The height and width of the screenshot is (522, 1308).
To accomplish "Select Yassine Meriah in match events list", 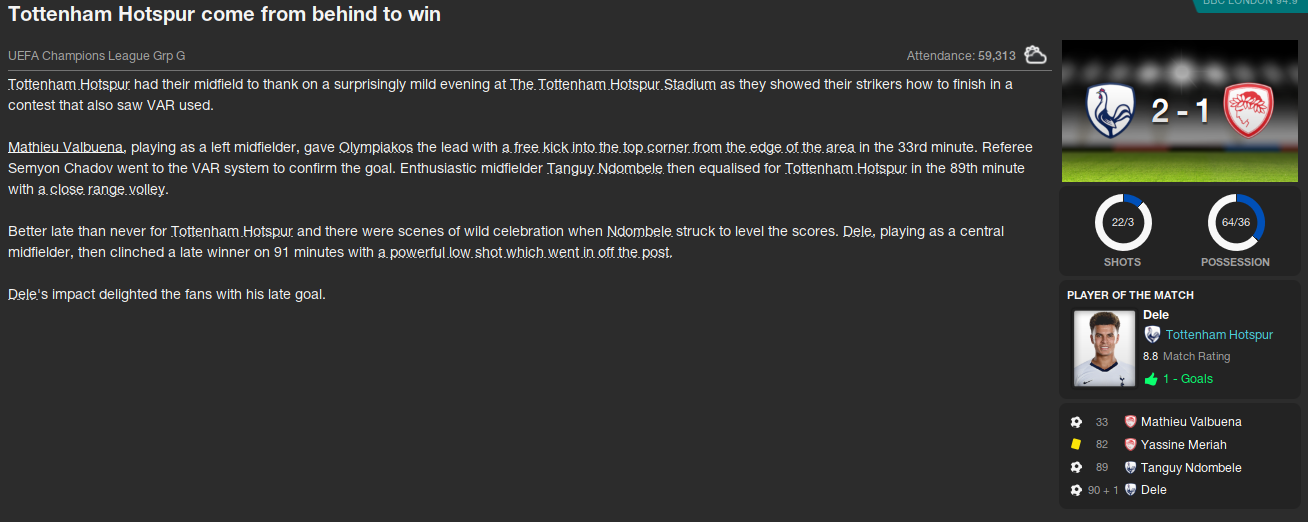I will coord(1183,445).
